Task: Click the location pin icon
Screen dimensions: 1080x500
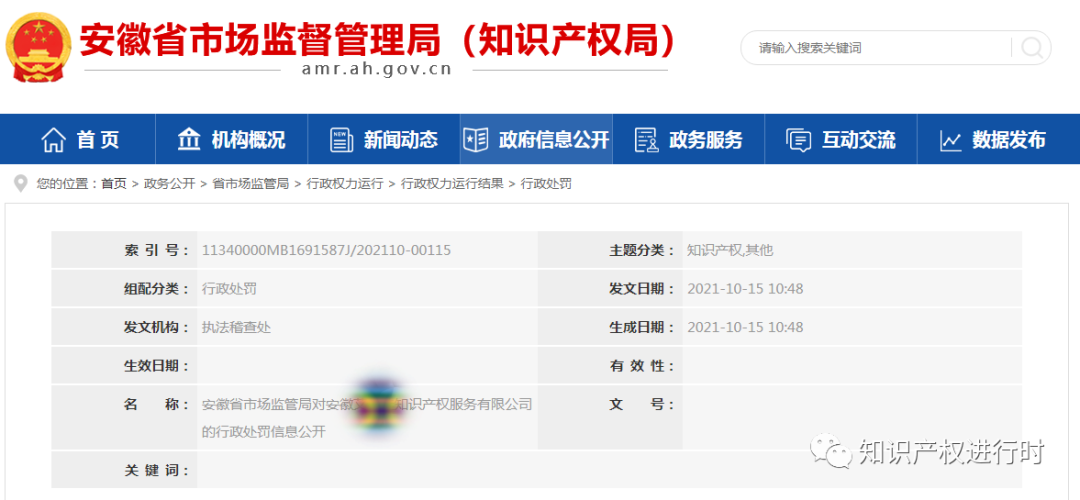Action: coord(21,183)
